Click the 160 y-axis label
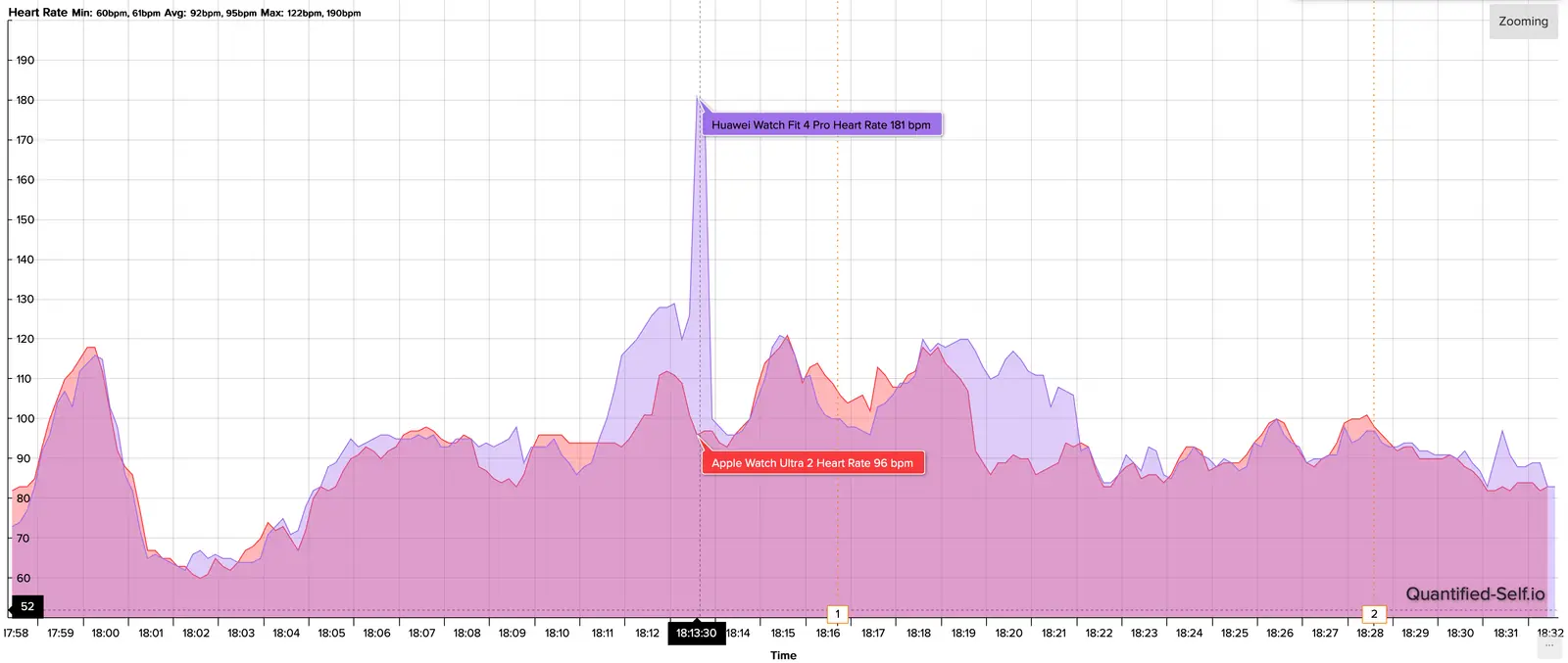1568x663 pixels. 24,180
